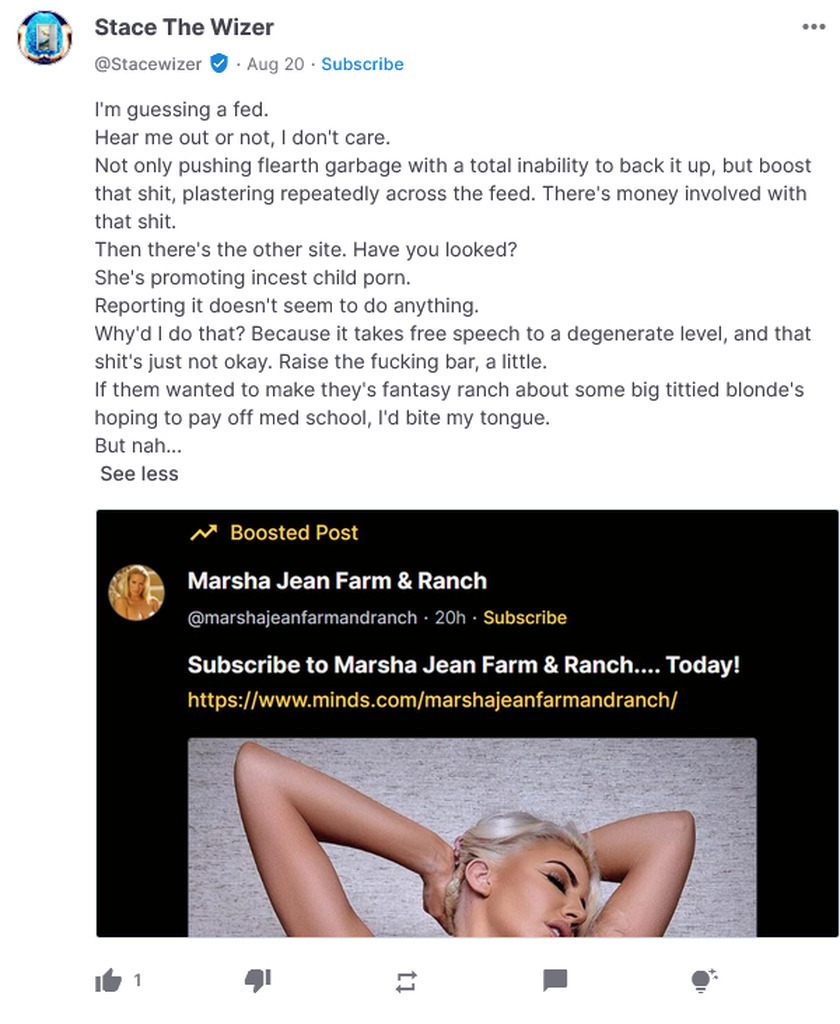Subscribe to @Stacewizer
This screenshot has width=840, height=1024.
pos(362,64)
